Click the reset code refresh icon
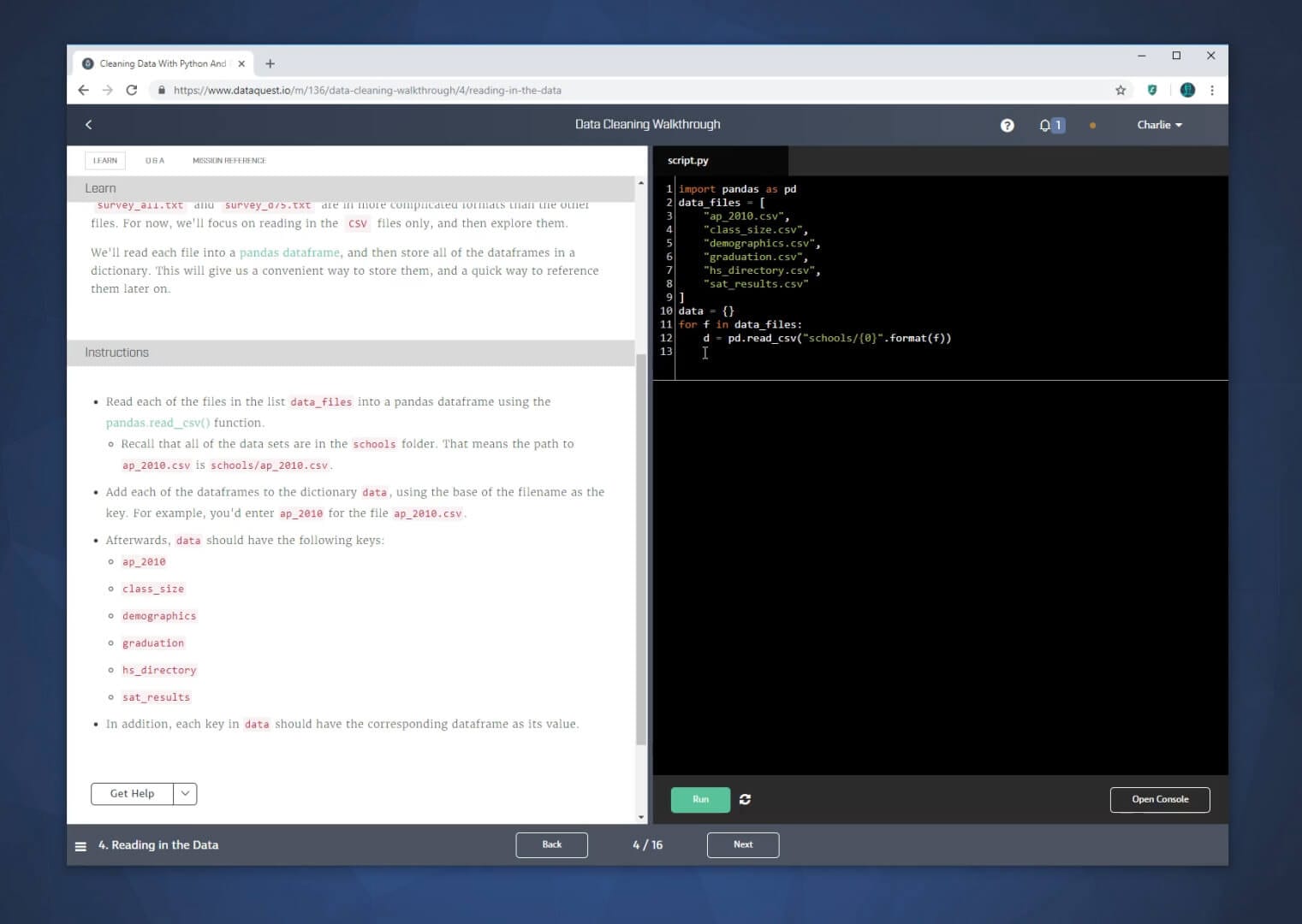1302x924 pixels. (x=745, y=799)
